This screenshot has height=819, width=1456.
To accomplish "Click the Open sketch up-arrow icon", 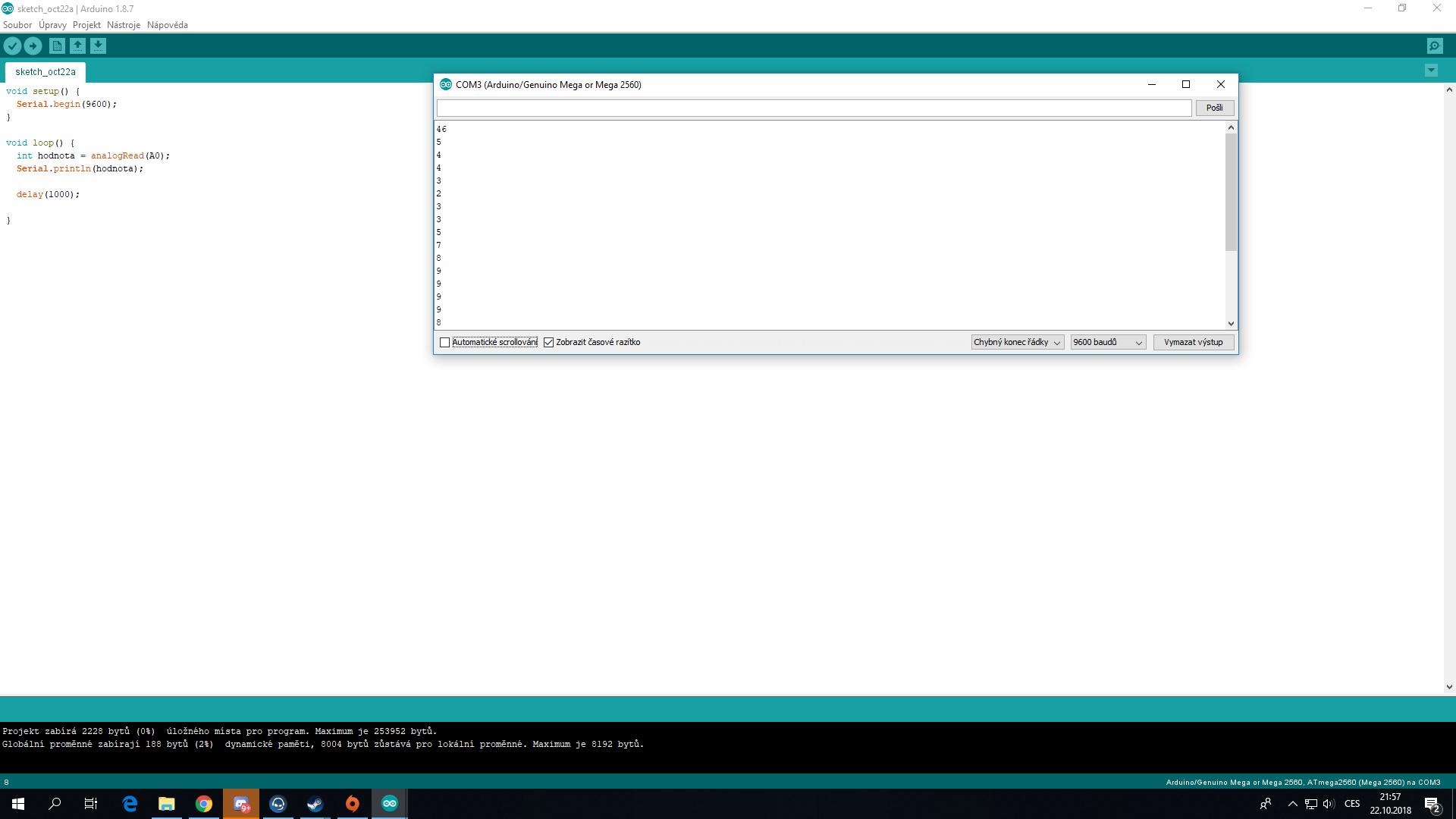I will point(77,46).
